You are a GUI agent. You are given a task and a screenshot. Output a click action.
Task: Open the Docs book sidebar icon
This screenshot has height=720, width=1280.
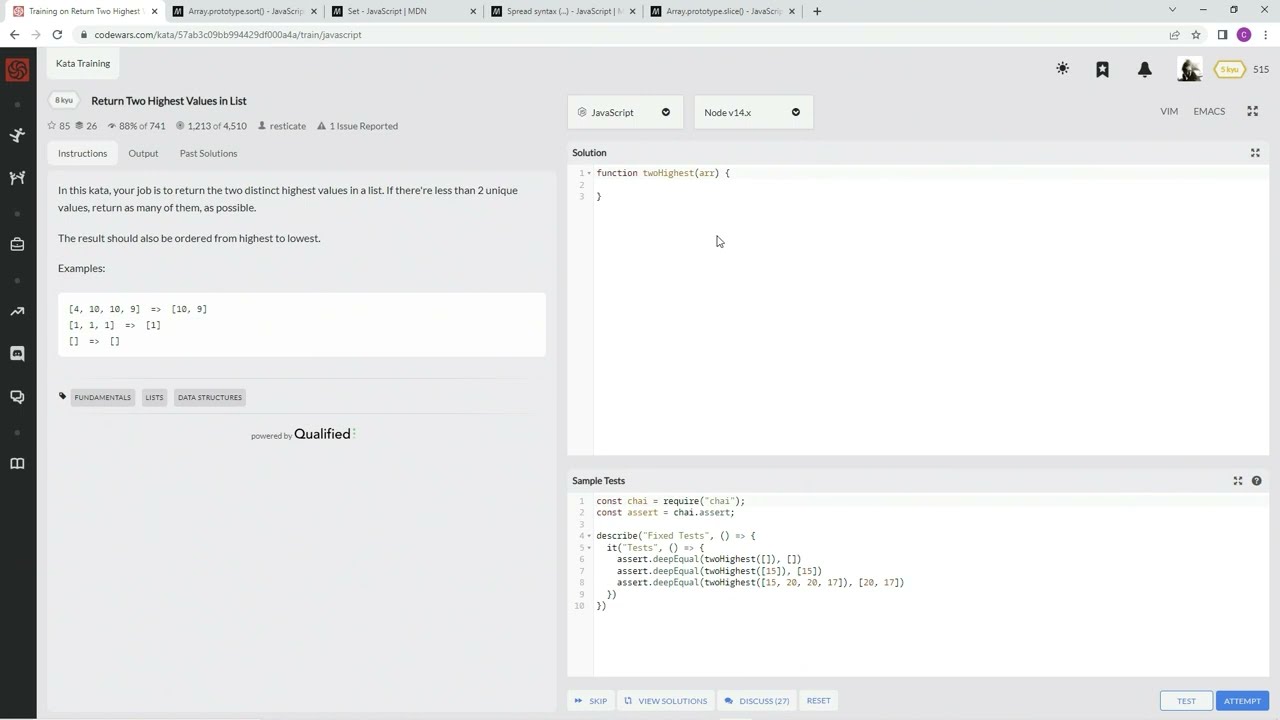tap(17, 464)
